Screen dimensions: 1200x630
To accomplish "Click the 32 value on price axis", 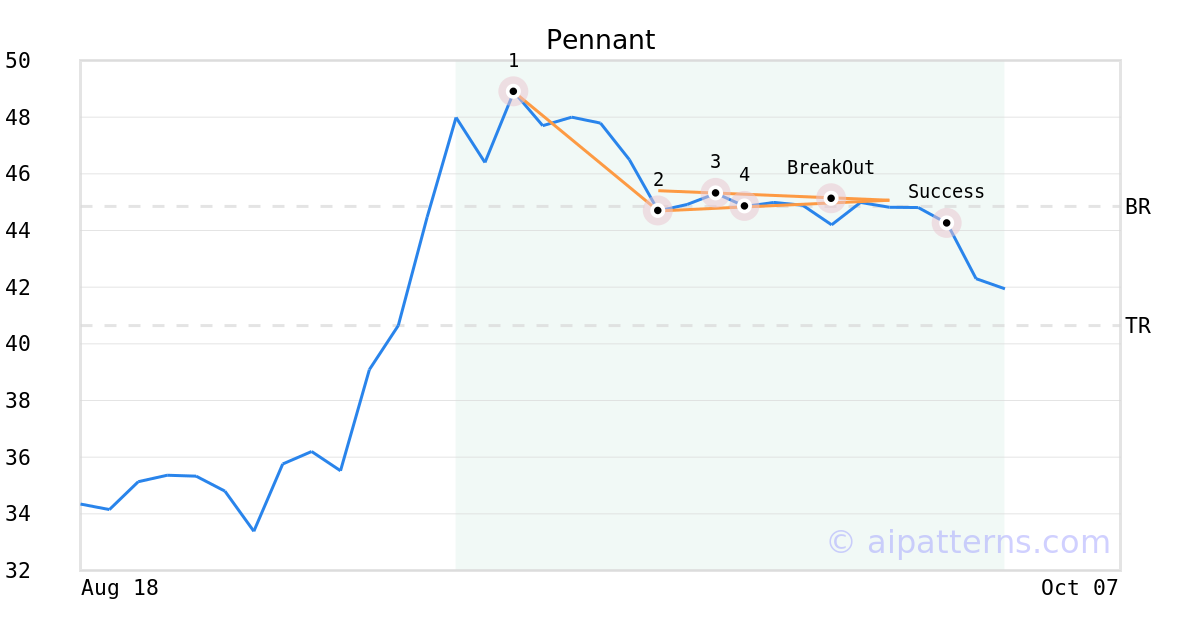I will (18, 570).
